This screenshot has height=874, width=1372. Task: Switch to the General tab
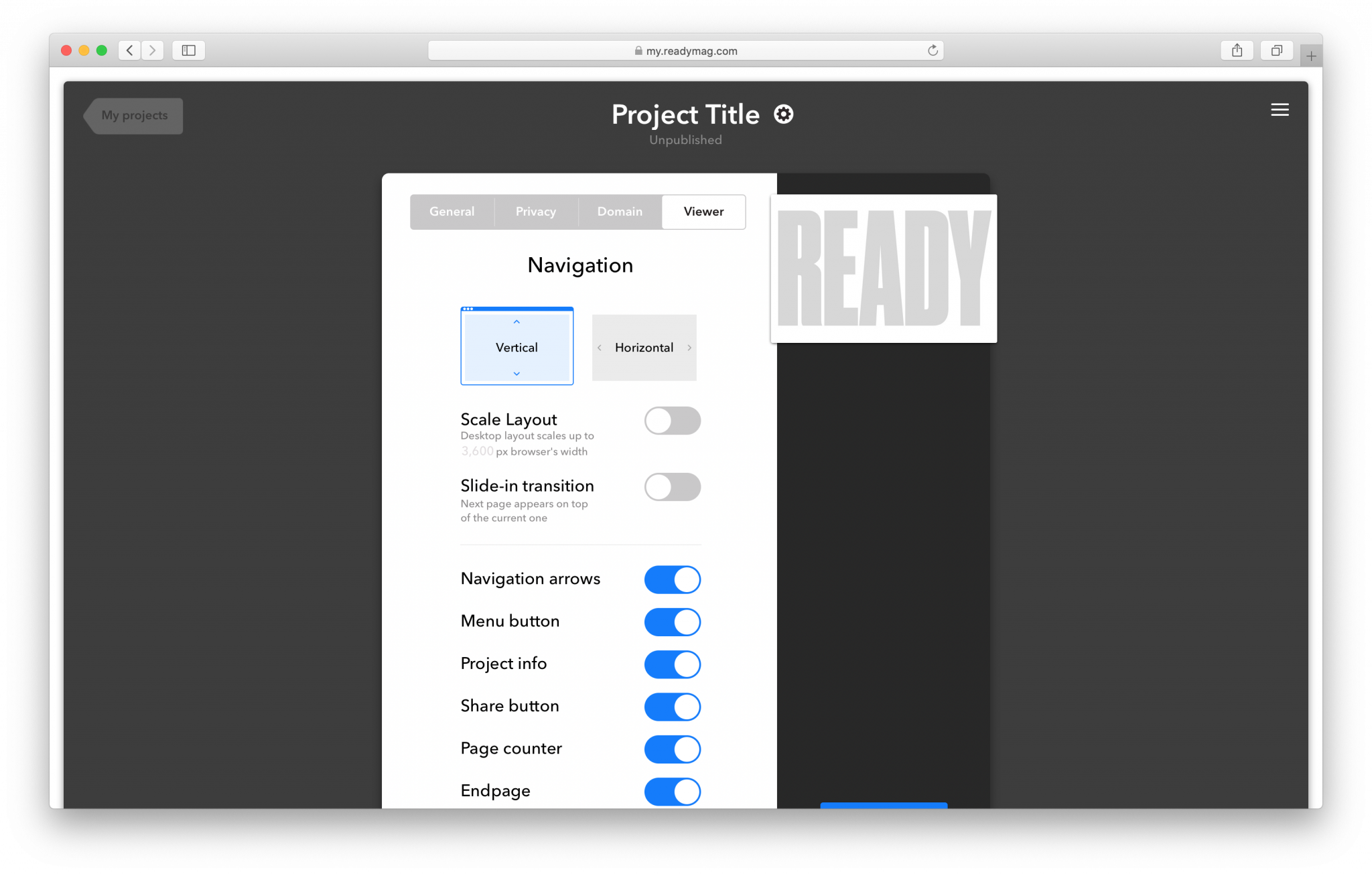[x=451, y=211]
